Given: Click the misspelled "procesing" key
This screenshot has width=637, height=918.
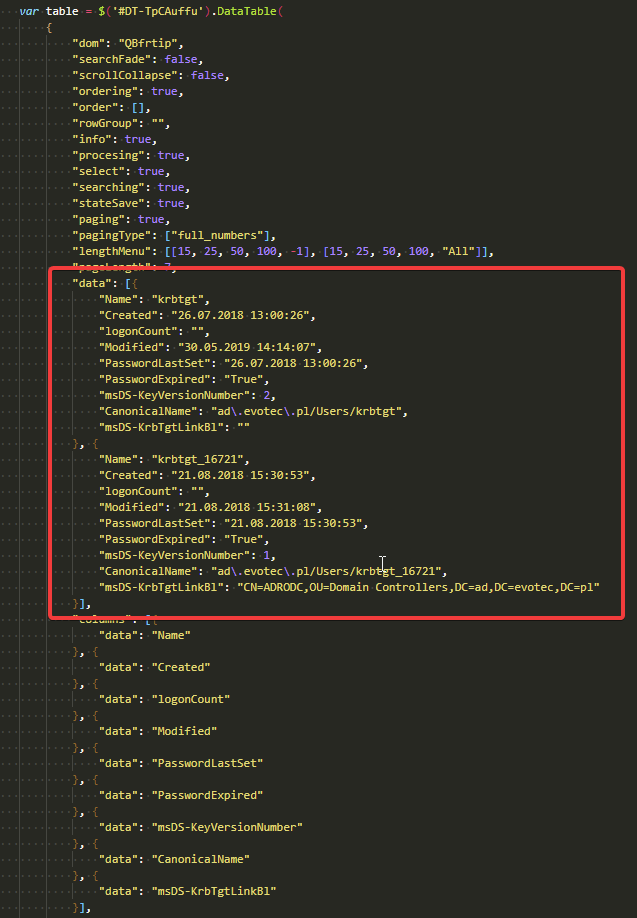Looking at the screenshot, I should click(x=111, y=155).
